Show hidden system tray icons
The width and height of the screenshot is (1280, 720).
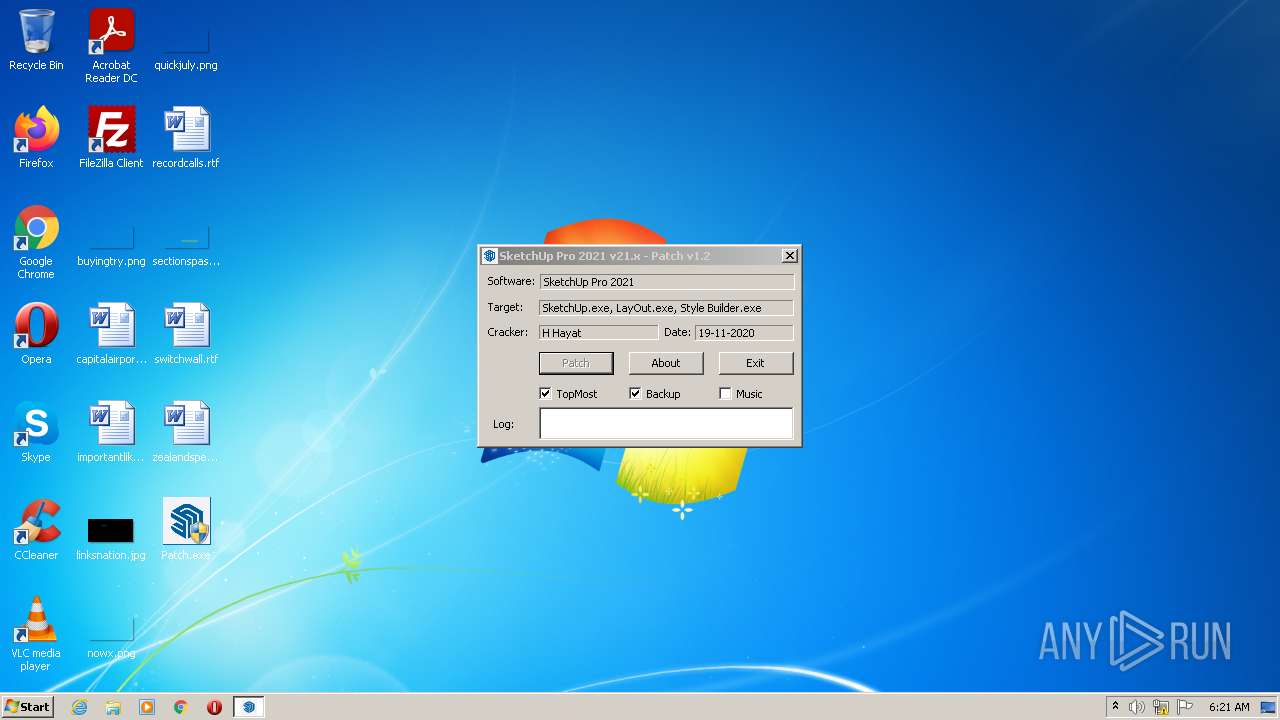1115,707
